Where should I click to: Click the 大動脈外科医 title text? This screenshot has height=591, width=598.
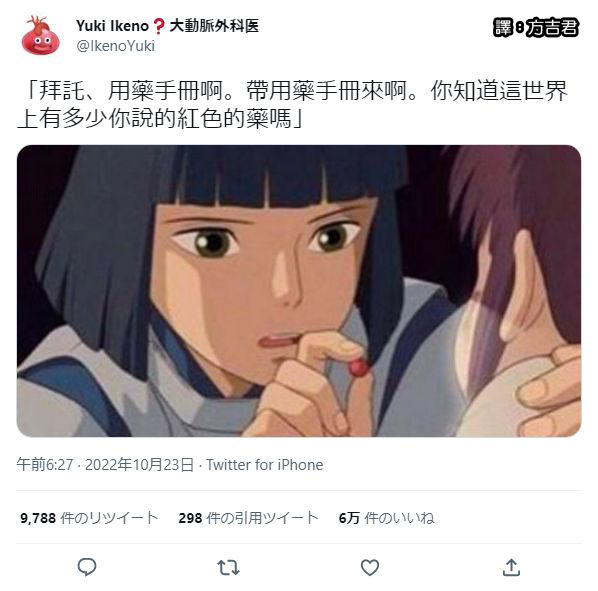click(x=214, y=26)
